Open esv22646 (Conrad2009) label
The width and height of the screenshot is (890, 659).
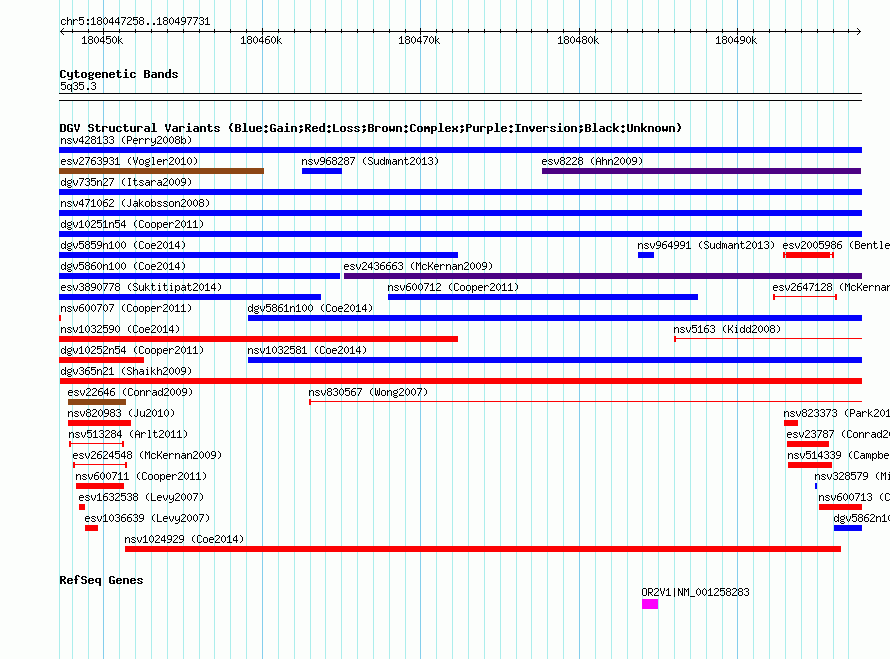[x=130, y=392]
